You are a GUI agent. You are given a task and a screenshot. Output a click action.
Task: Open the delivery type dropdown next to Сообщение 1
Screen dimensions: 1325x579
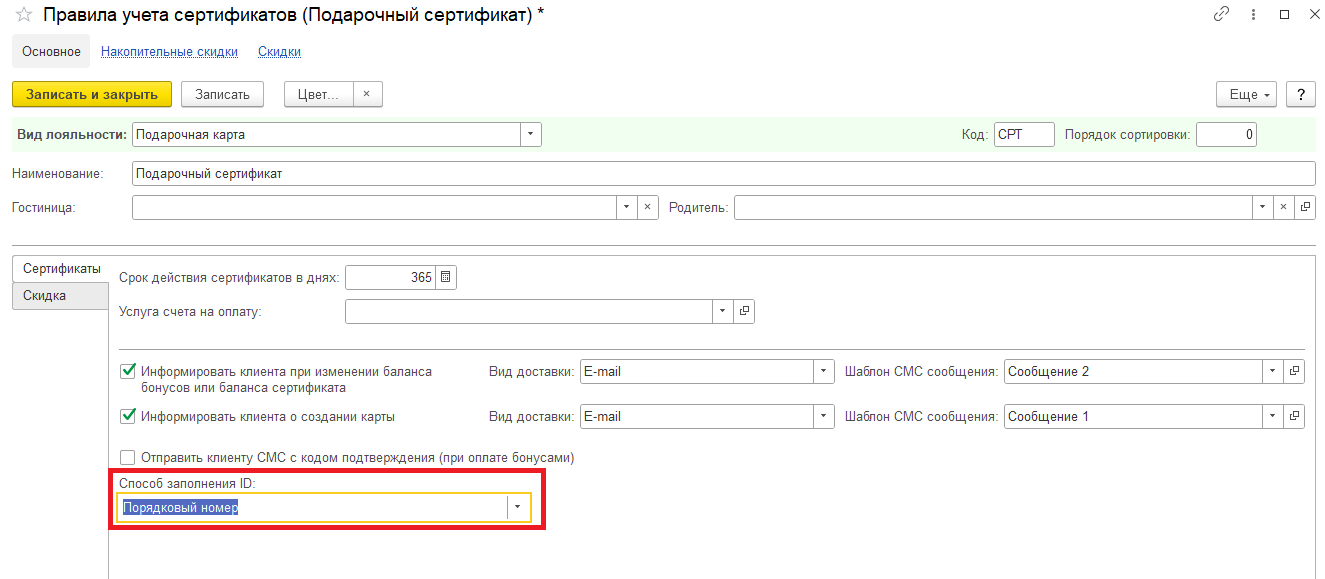(x=824, y=416)
